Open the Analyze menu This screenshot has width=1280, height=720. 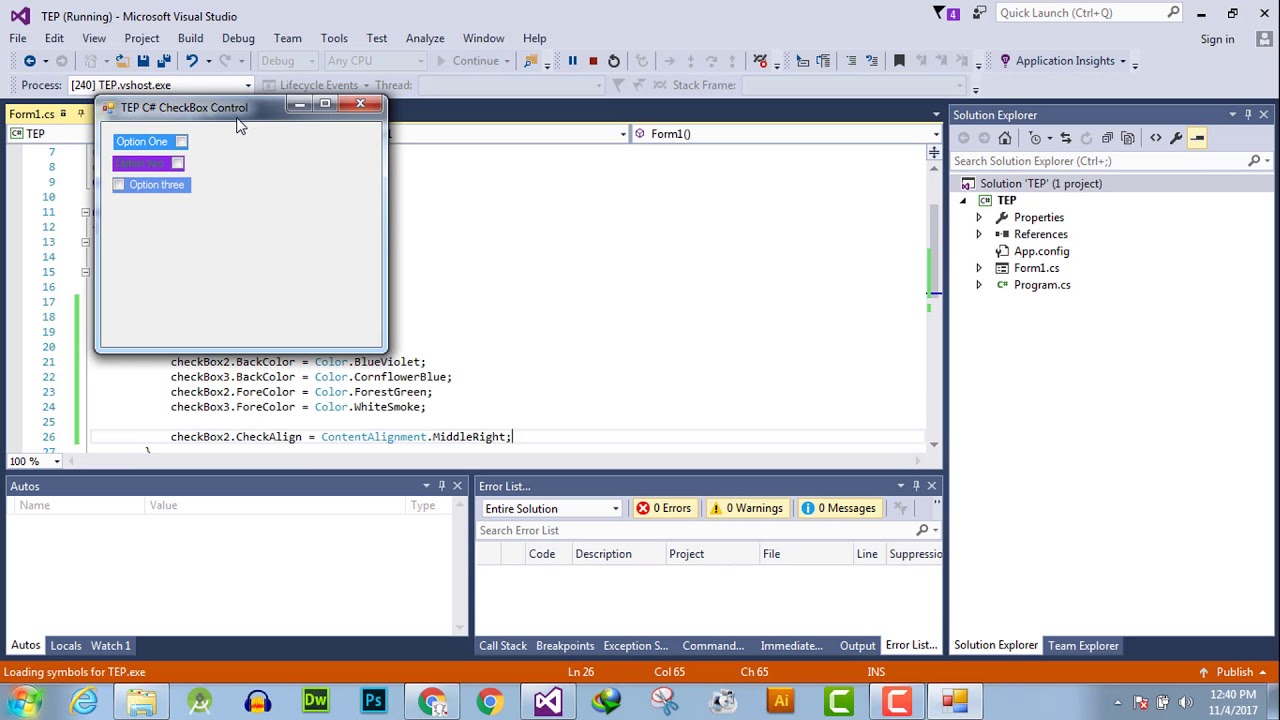(425, 38)
